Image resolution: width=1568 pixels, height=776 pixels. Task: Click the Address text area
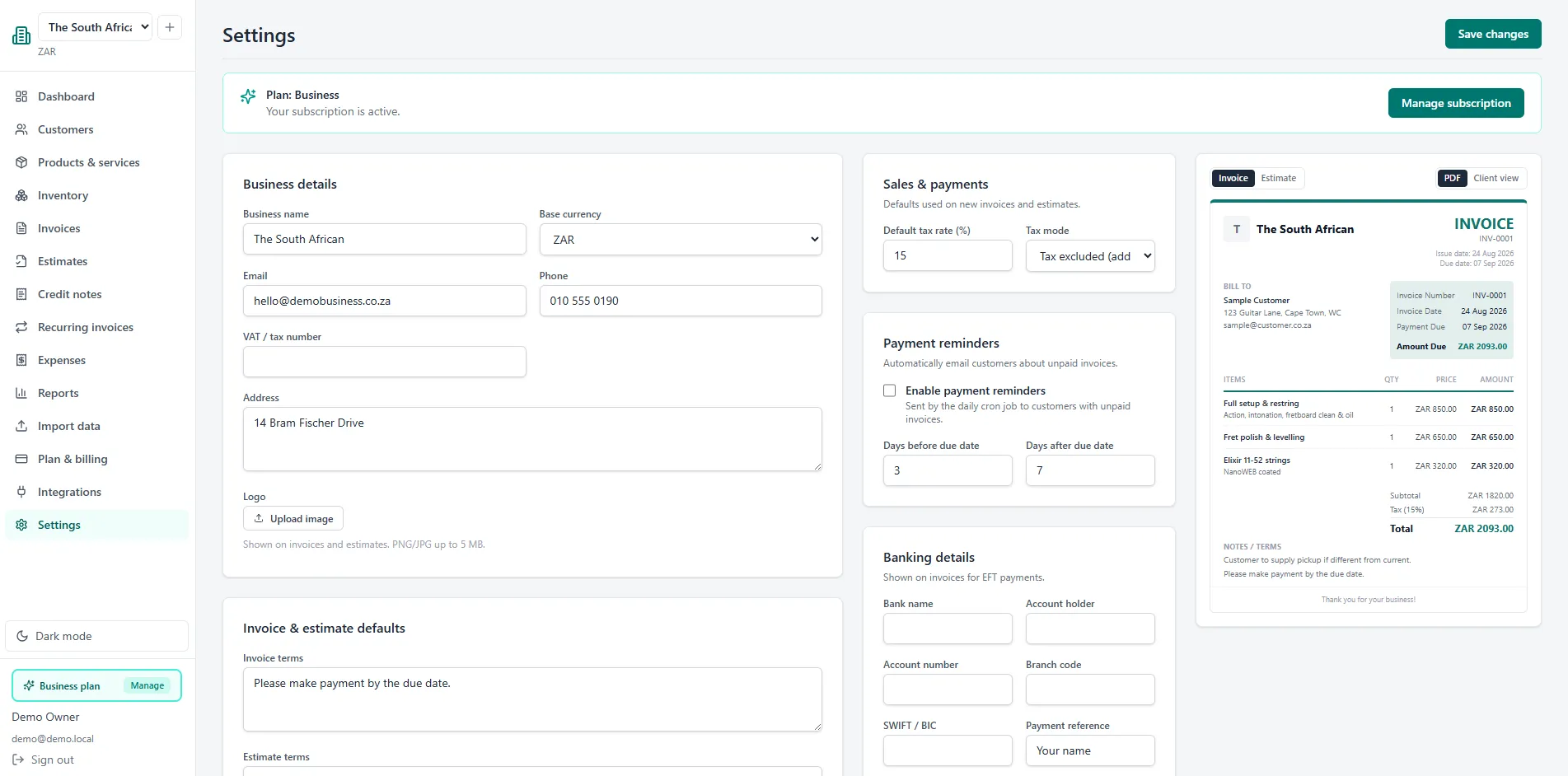click(532, 439)
